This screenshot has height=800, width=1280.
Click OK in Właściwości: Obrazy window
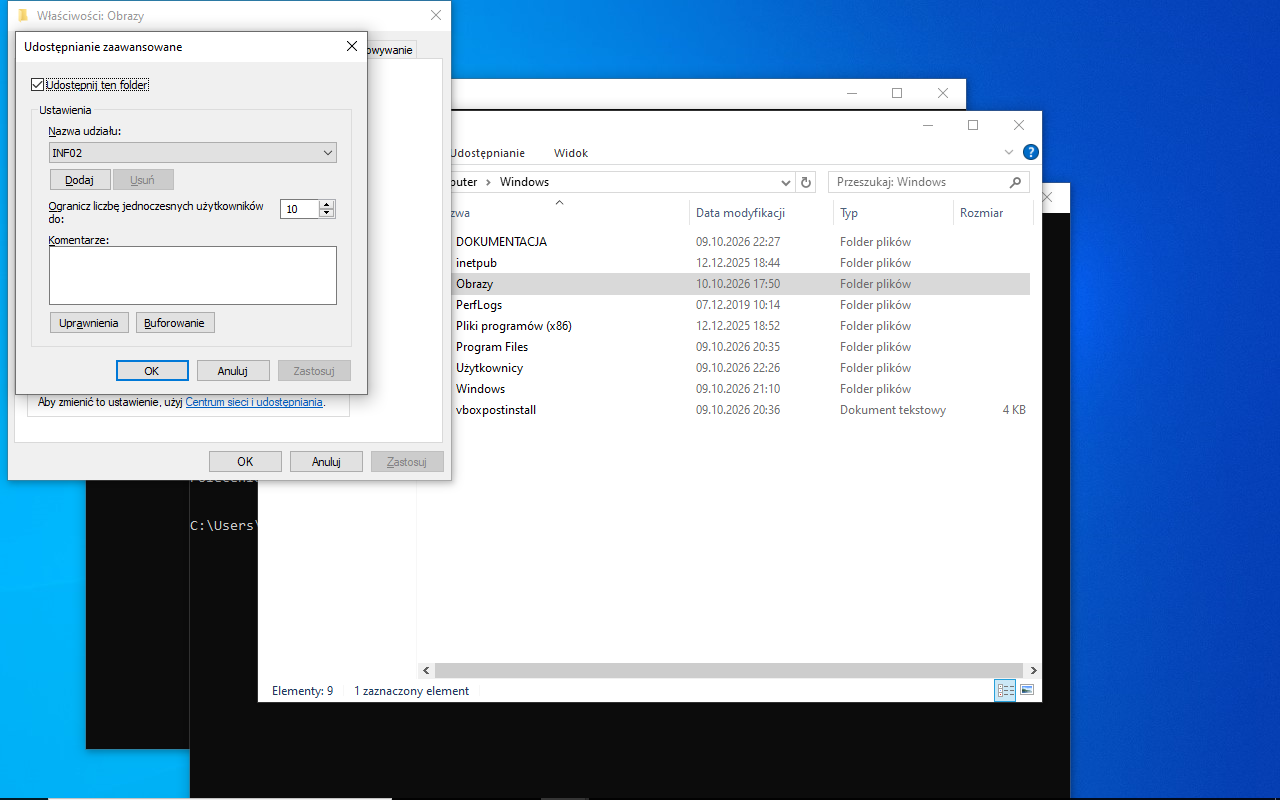245,462
